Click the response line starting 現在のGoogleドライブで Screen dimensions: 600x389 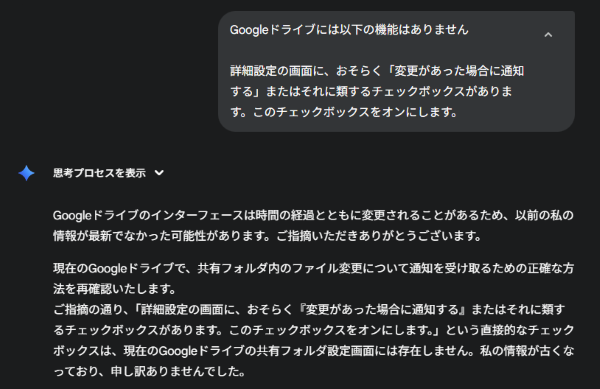click(x=313, y=268)
